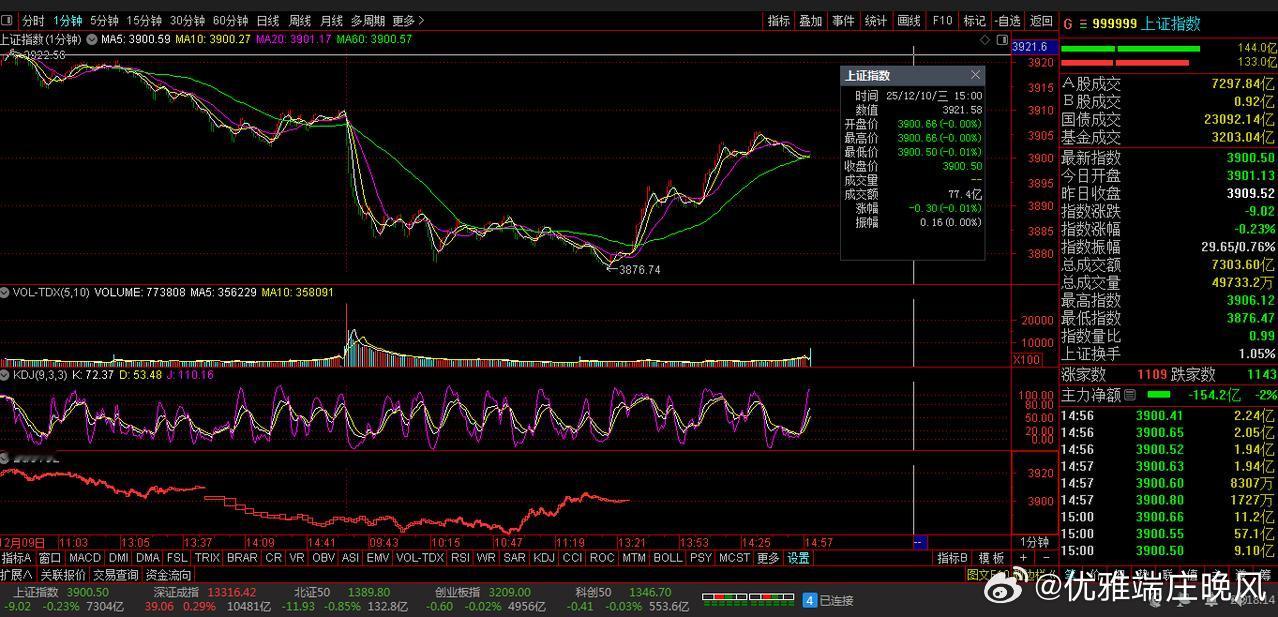
Task: Select the 5分钟 period tab
Action: pyautogui.click(x=104, y=20)
